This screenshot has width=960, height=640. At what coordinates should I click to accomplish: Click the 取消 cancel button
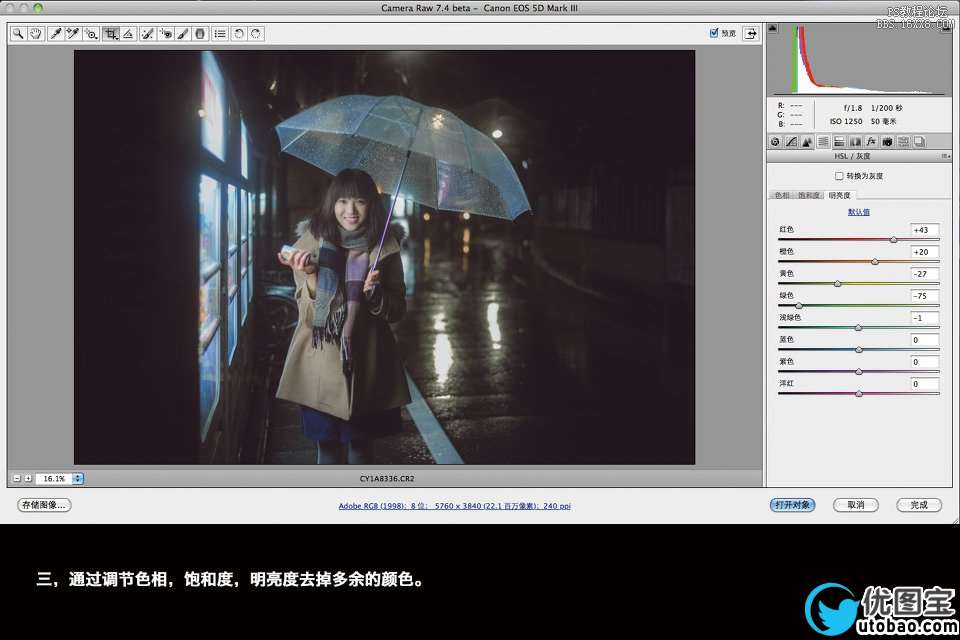point(856,505)
